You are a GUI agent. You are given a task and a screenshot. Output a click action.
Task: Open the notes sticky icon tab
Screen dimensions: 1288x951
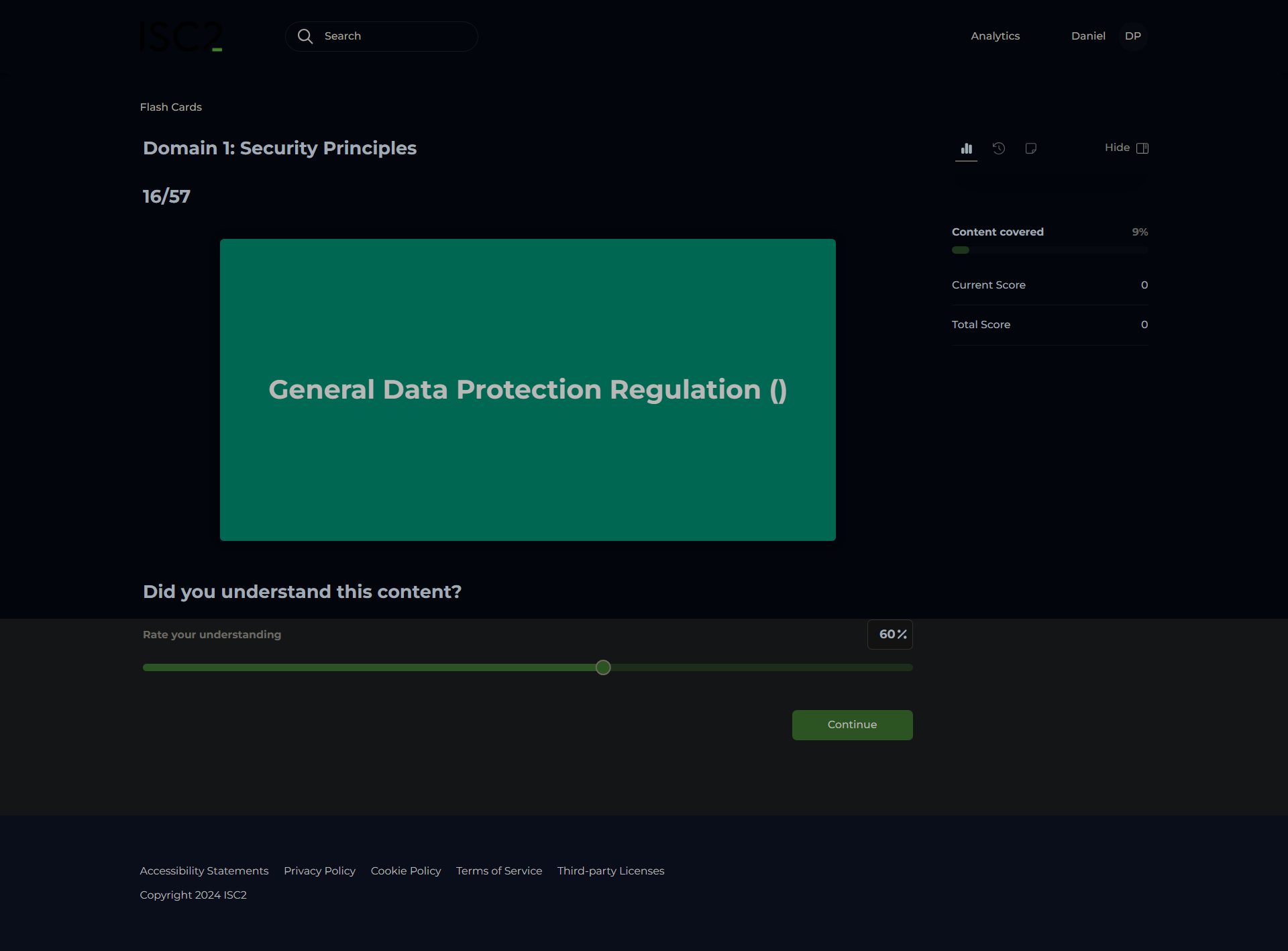(1031, 148)
